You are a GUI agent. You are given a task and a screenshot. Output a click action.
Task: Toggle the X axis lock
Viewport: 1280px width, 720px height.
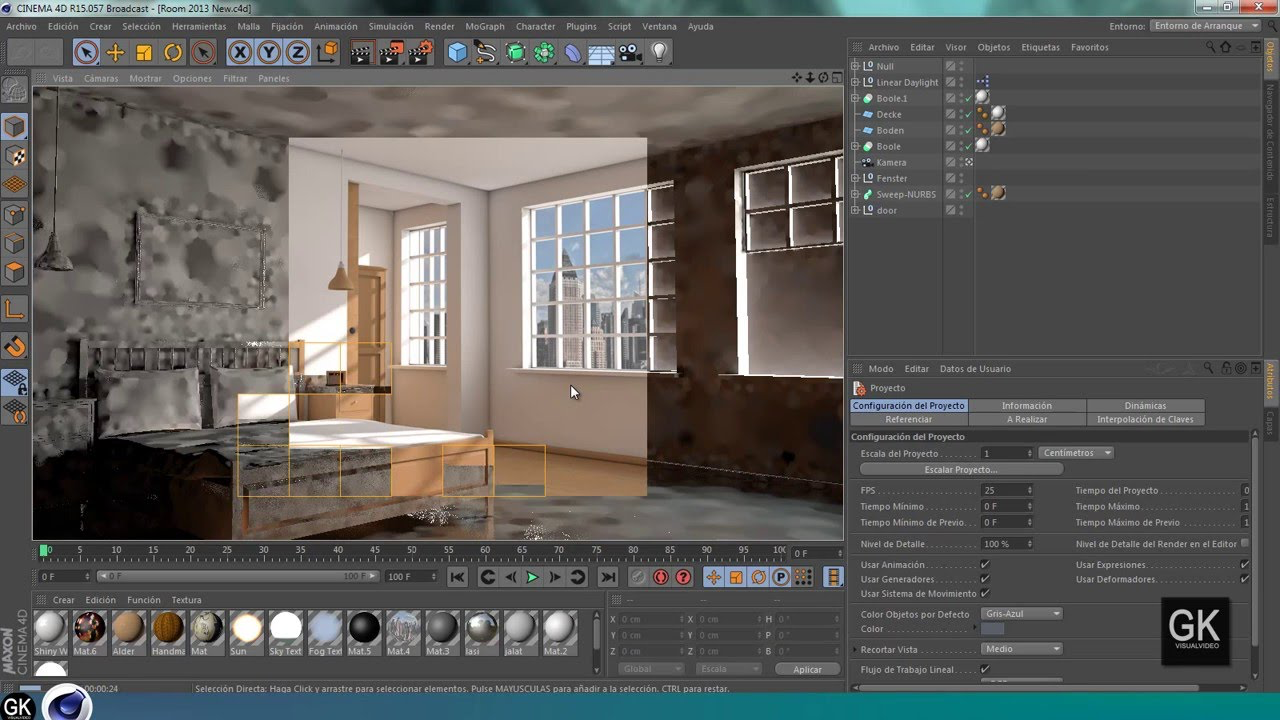coord(240,53)
